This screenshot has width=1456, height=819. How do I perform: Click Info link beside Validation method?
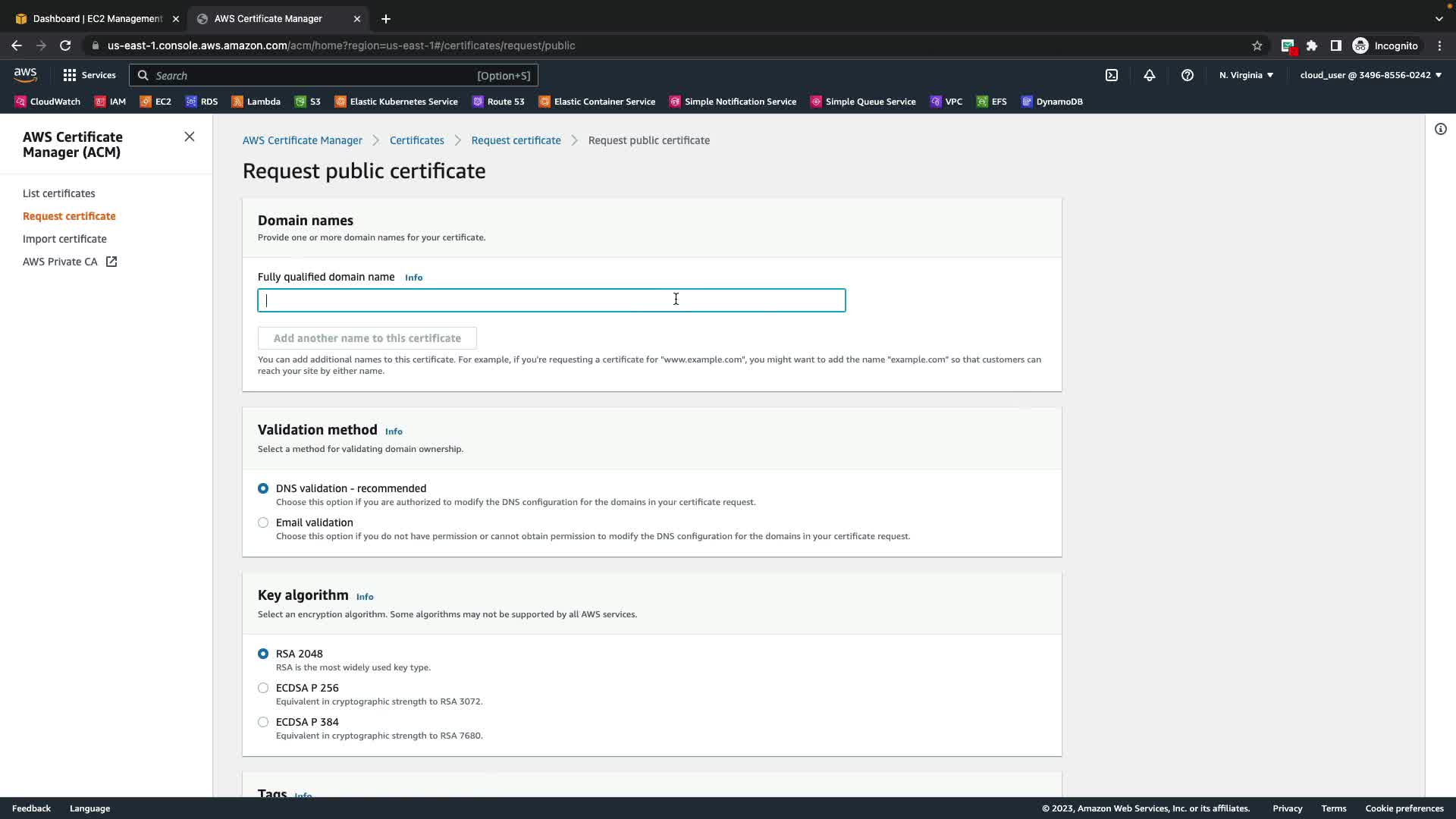click(x=394, y=431)
